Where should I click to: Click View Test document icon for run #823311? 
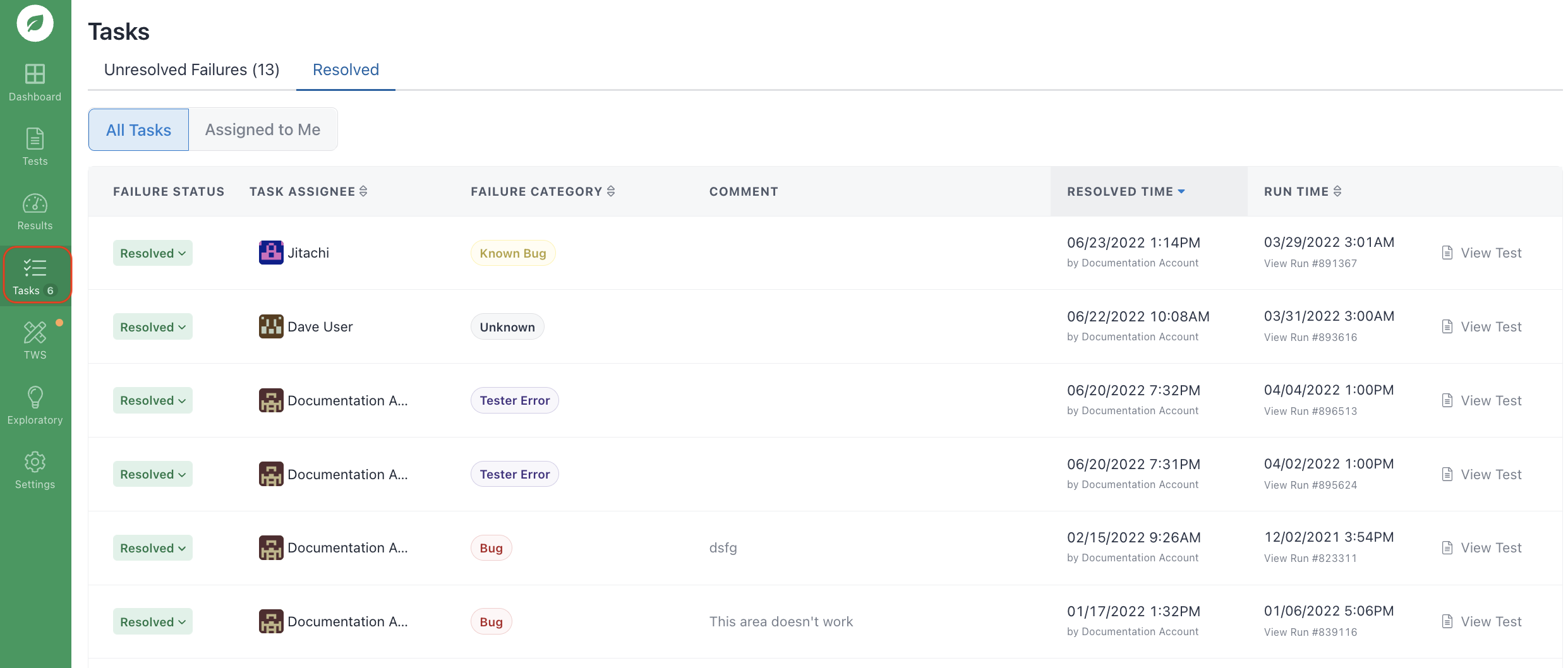pos(1447,547)
